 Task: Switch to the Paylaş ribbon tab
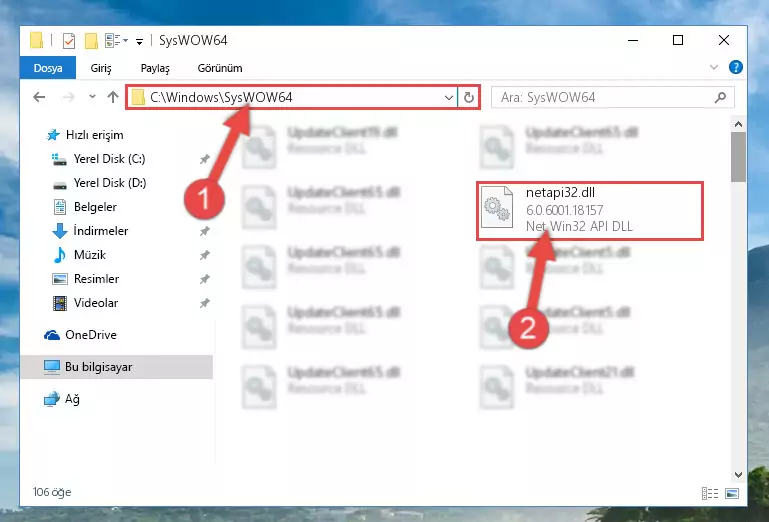155,68
